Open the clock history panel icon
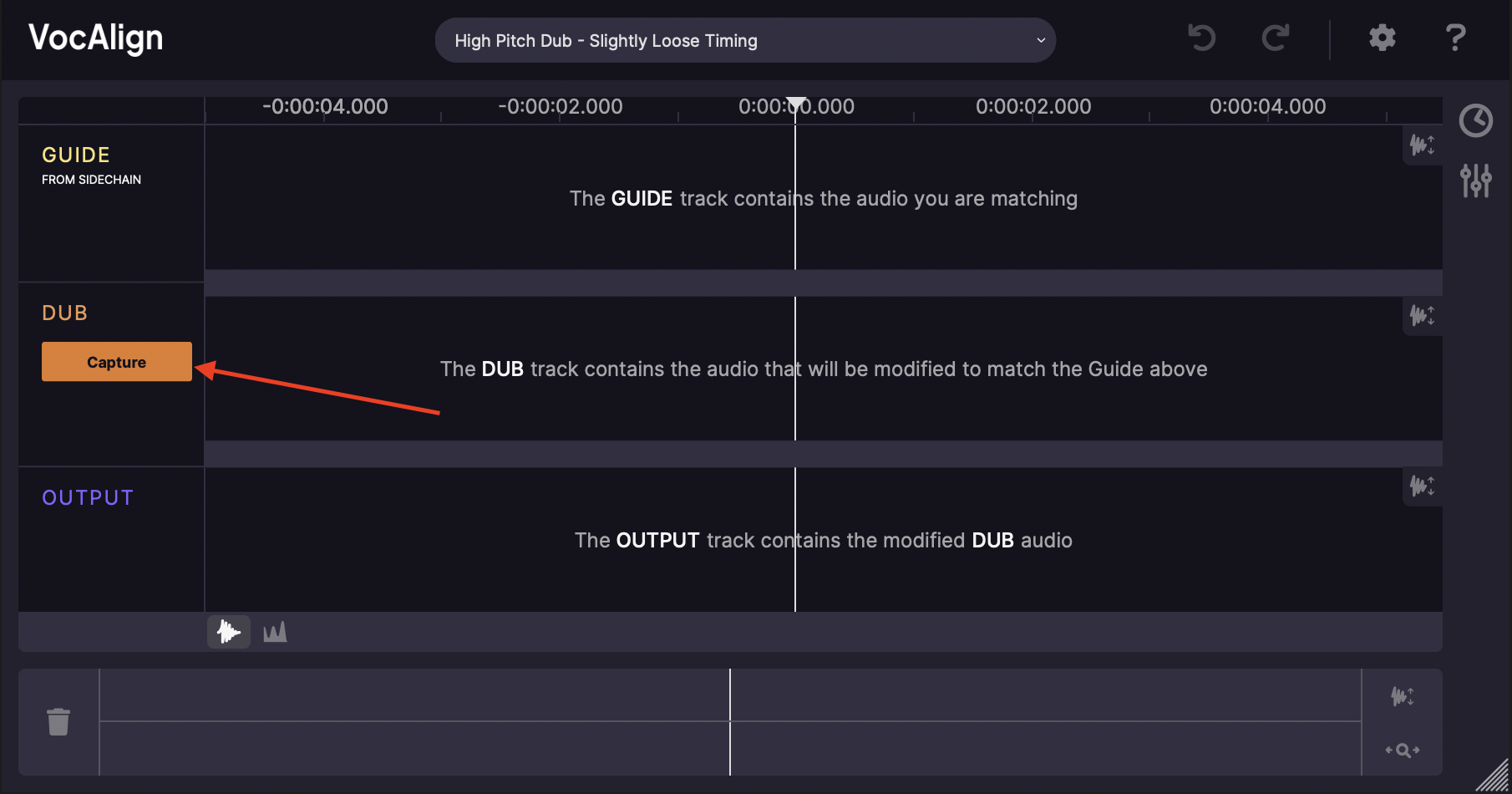The width and height of the screenshot is (1512, 794). 1476,120
